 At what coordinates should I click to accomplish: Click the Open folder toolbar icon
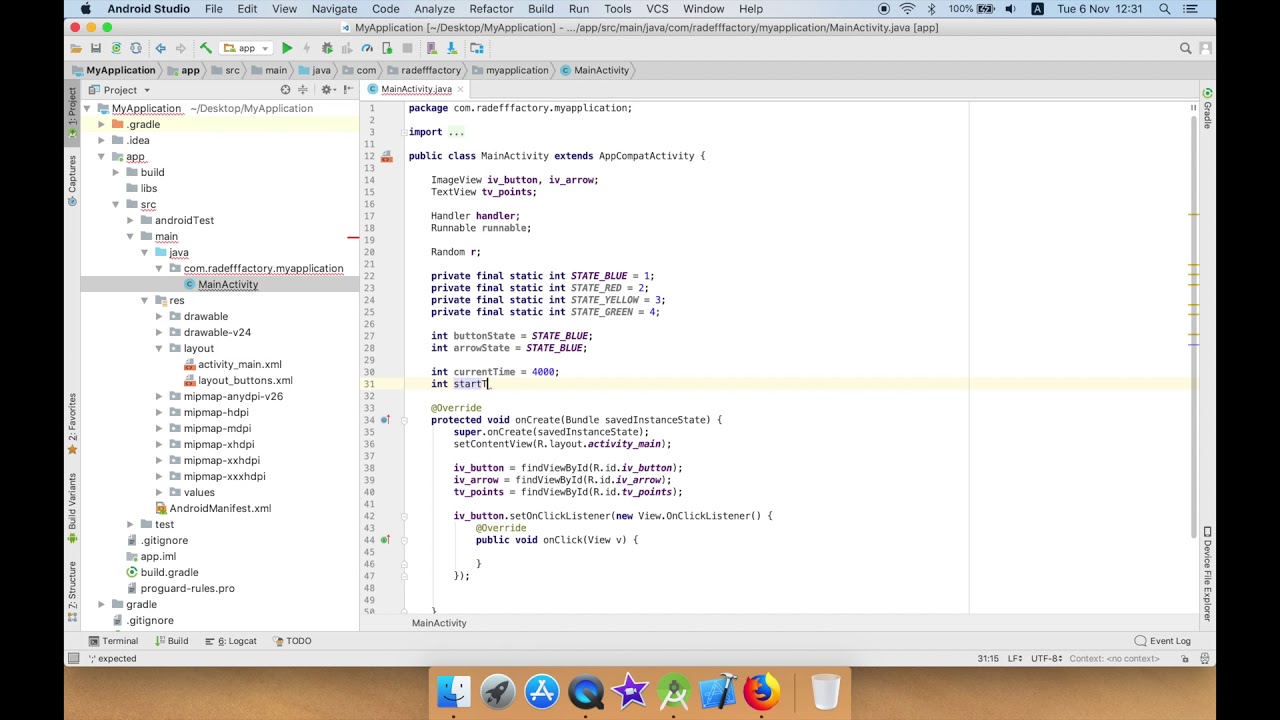point(76,48)
